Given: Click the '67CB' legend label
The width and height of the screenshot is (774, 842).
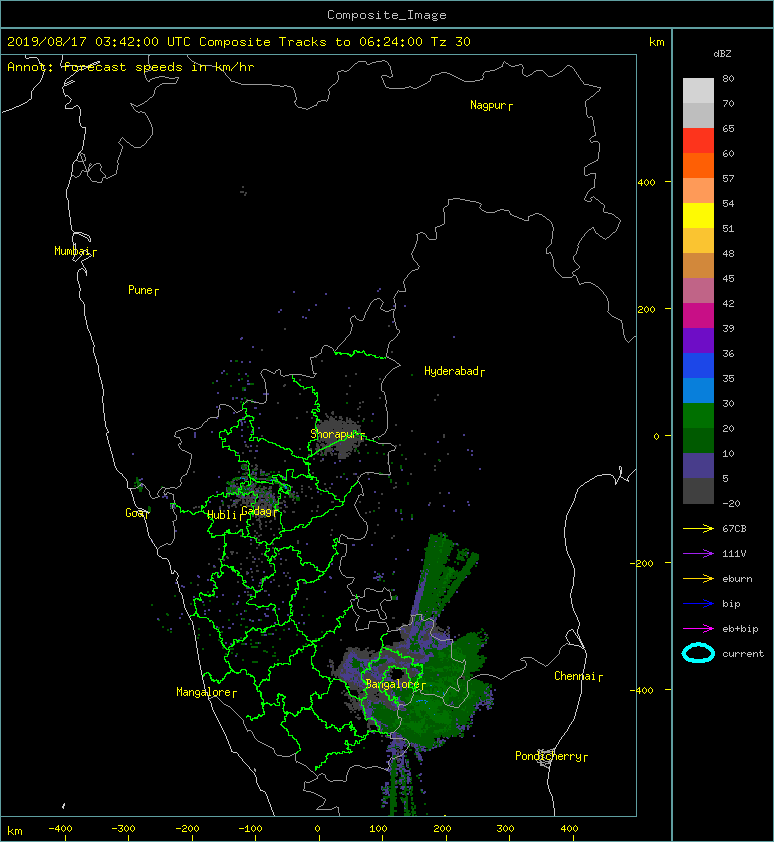Looking at the screenshot, I should coord(734,529).
